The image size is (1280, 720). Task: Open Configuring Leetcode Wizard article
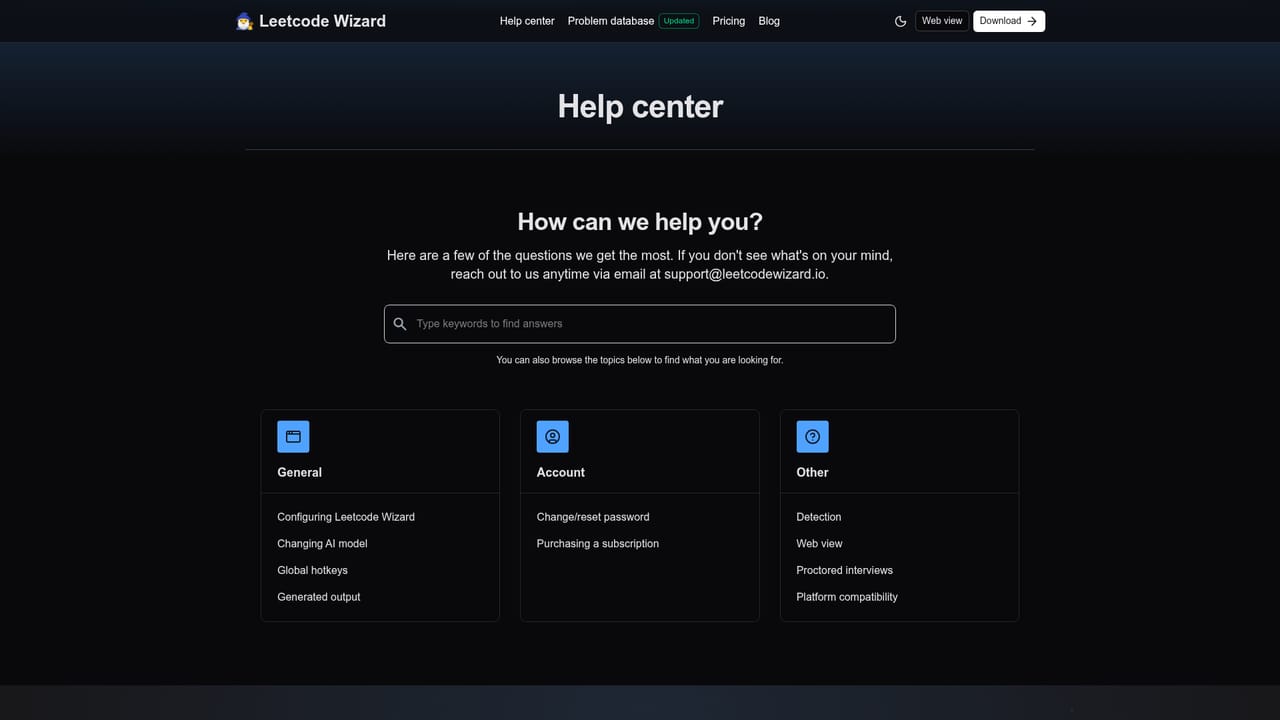click(346, 517)
